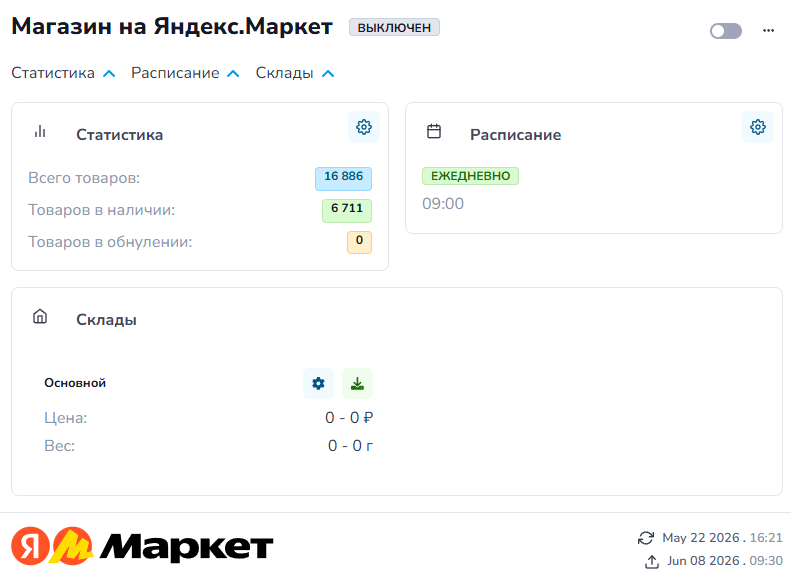Viewport: 791px width, 584px height.
Task: Click the schedule time 09:00
Action: (x=443, y=204)
